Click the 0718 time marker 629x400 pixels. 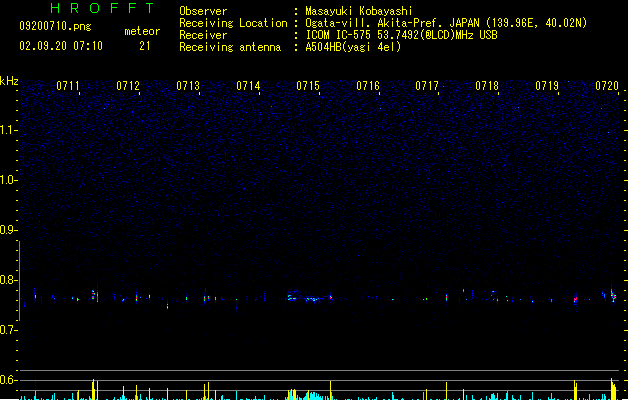tap(487, 86)
